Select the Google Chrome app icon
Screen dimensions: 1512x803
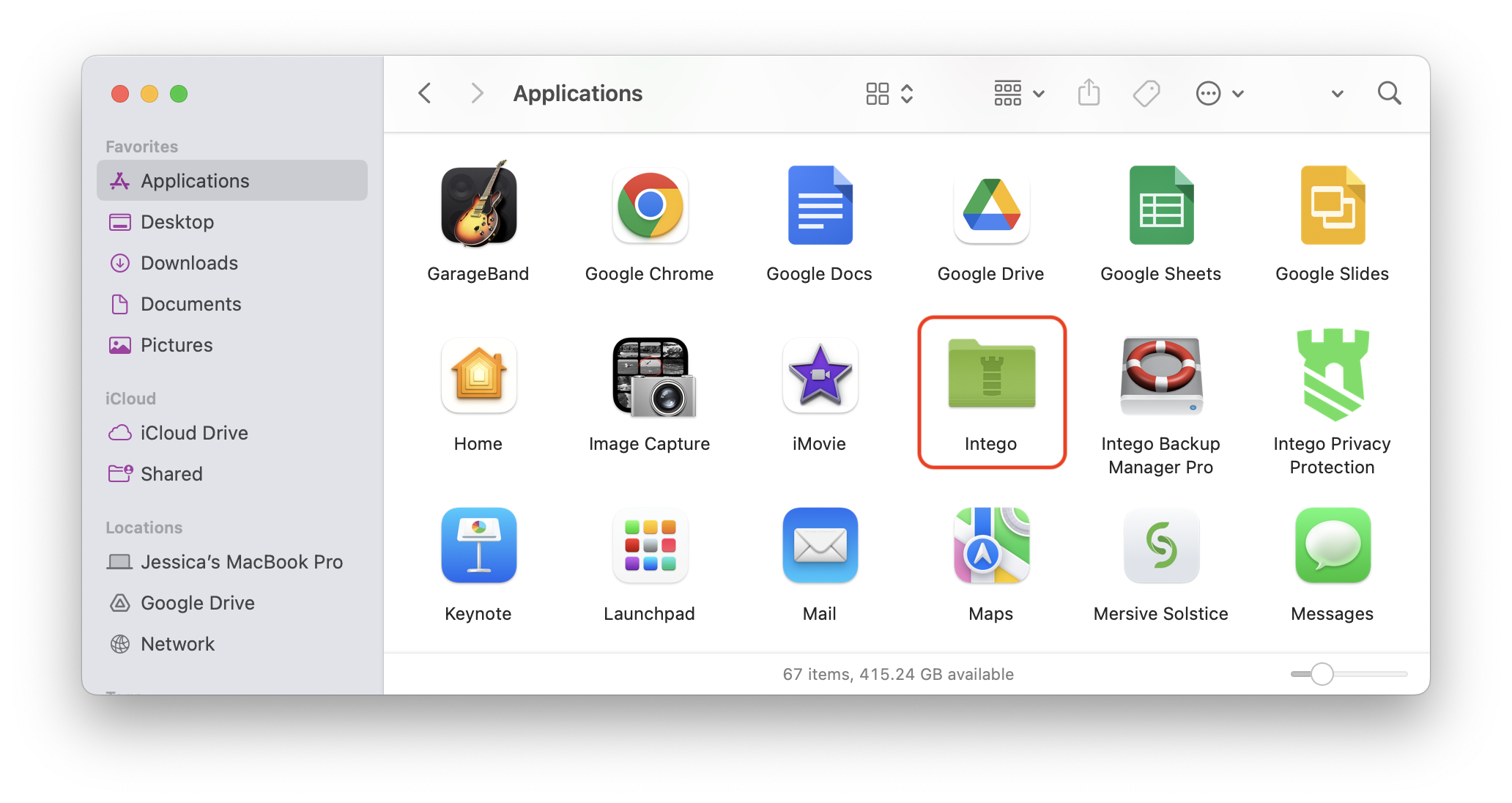[650, 205]
